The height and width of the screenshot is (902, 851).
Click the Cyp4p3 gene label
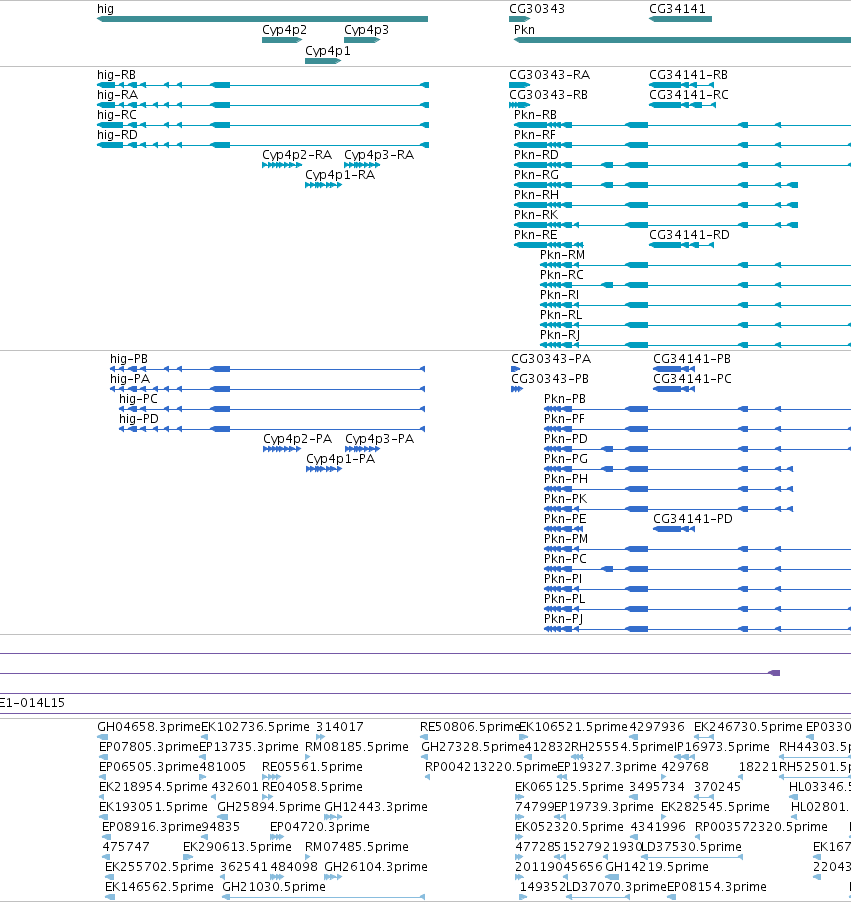click(367, 30)
